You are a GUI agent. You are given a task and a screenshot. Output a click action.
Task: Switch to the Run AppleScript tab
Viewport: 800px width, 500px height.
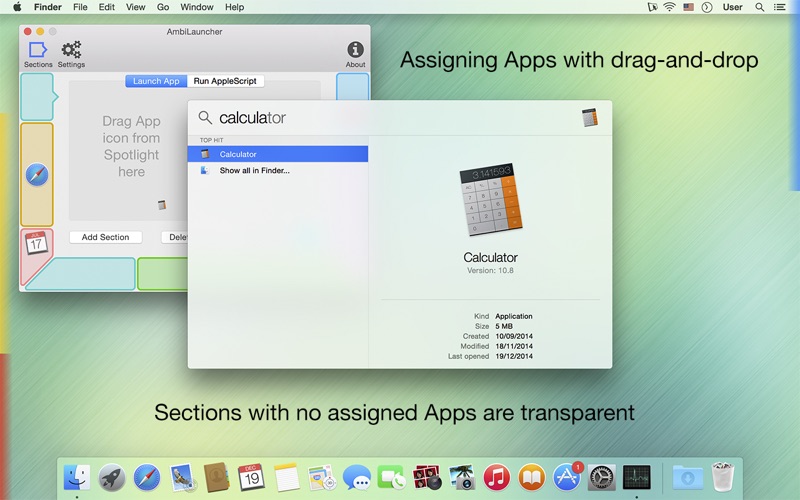[226, 81]
